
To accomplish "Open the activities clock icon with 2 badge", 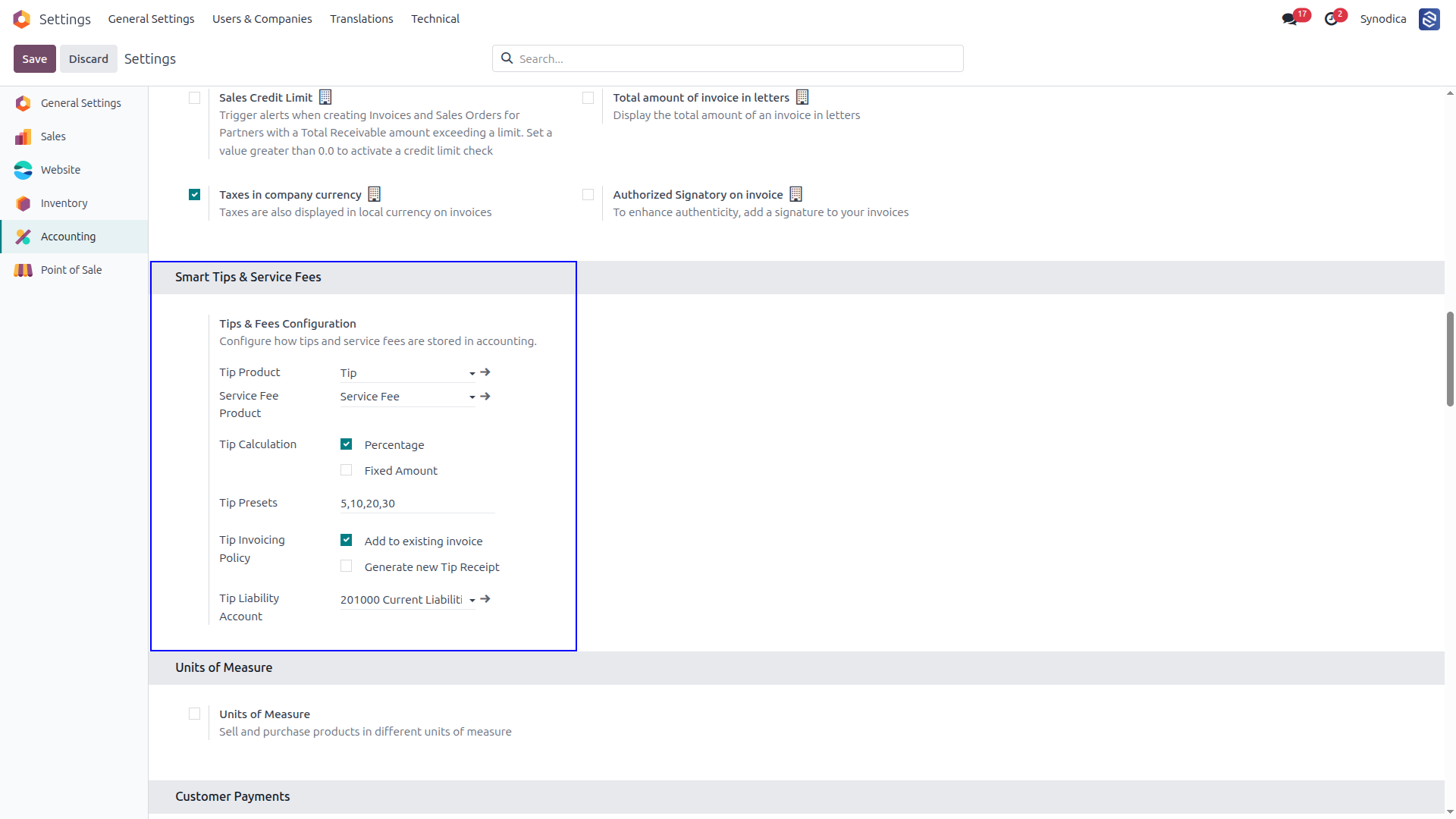I will (x=1331, y=19).
